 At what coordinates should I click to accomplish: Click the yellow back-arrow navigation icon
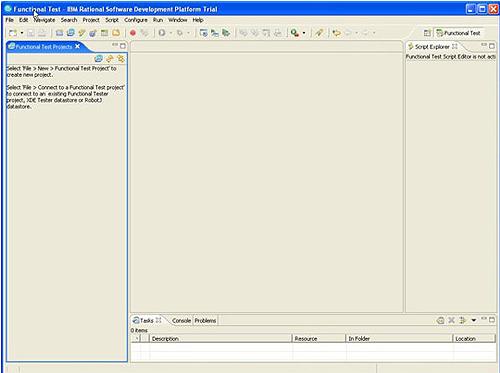click(x=337, y=33)
